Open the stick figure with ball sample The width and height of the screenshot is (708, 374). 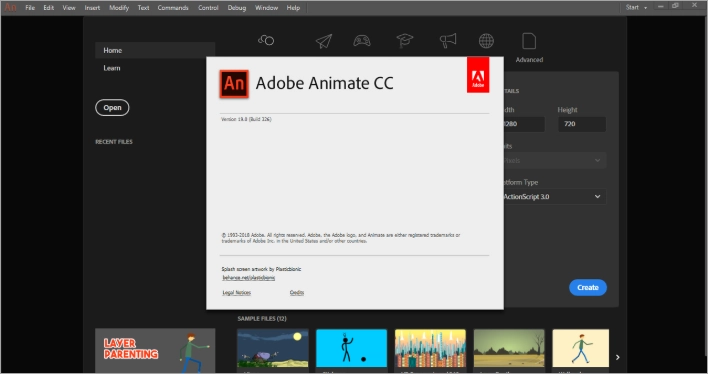(351, 348)
